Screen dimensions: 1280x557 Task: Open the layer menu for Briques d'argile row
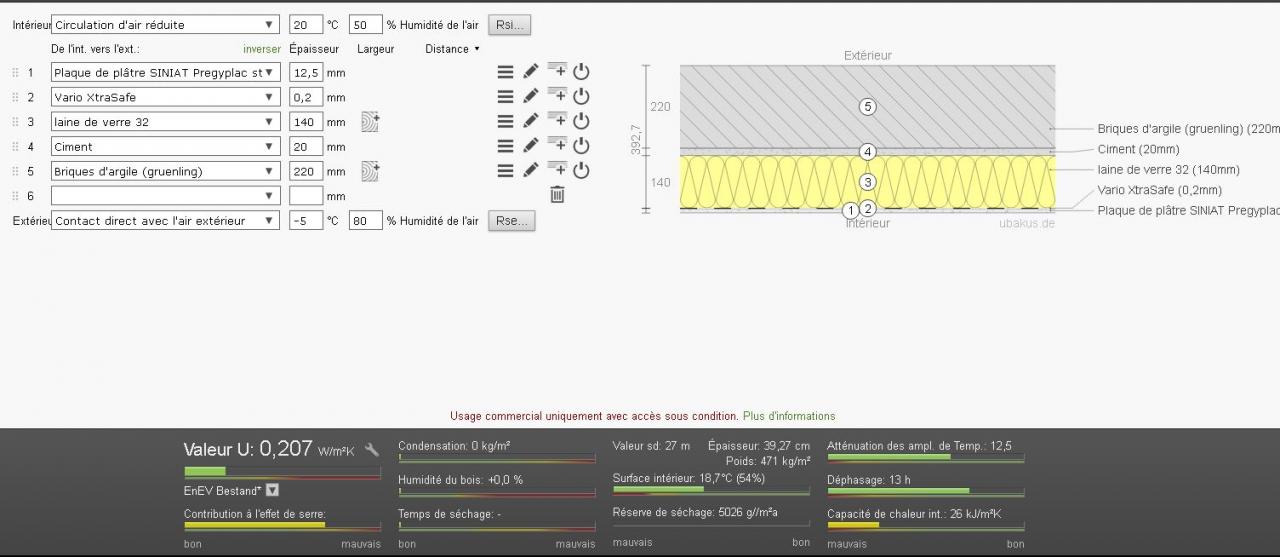tap(506, 171)
